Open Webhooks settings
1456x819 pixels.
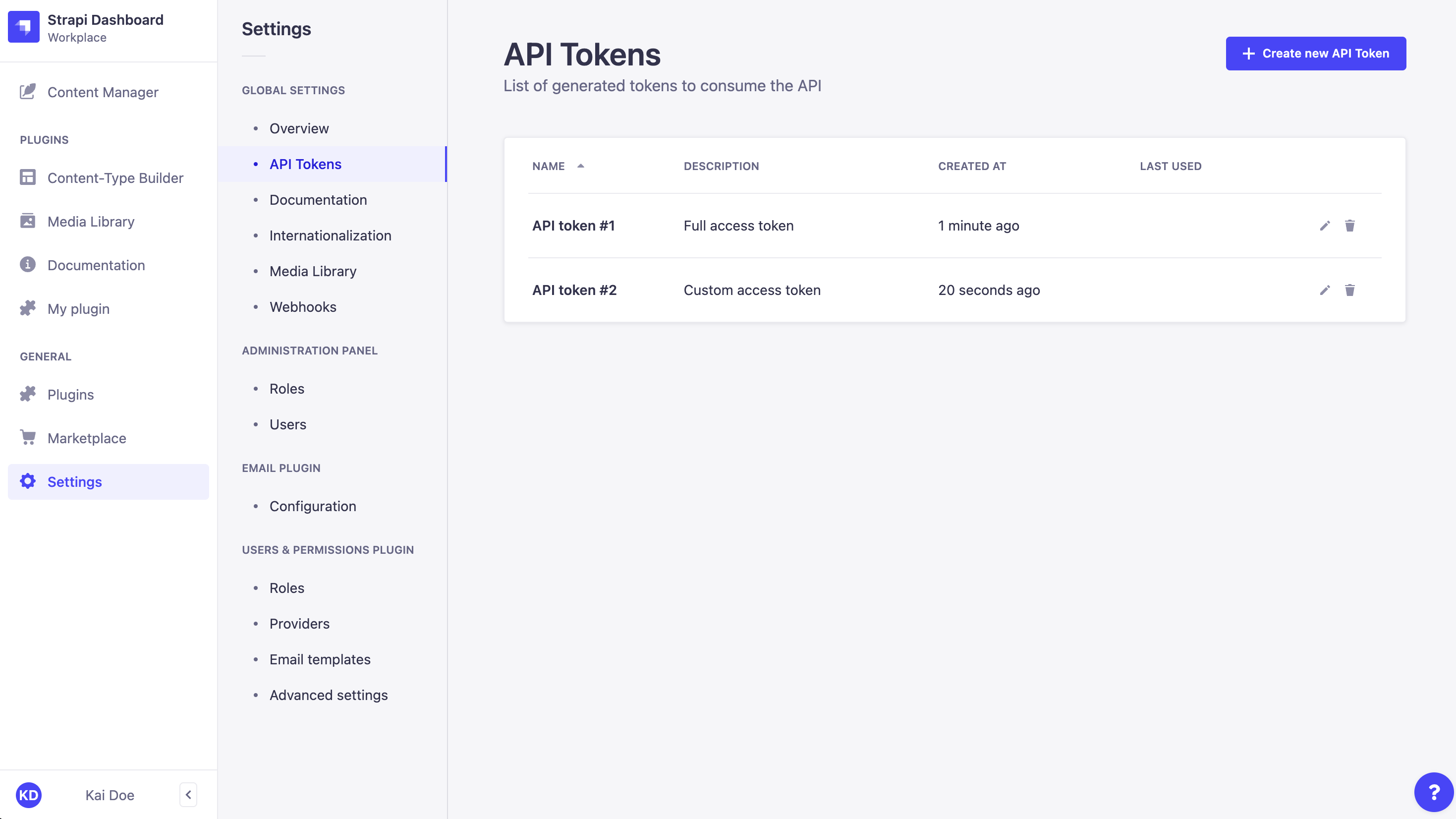pyautogui.click(x=303, y=306)
